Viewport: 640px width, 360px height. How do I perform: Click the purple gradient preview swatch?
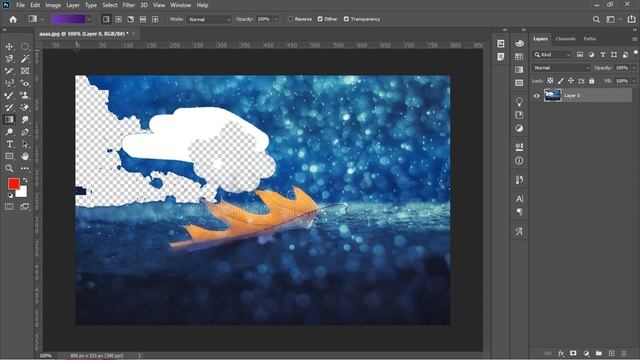(68, 19)
